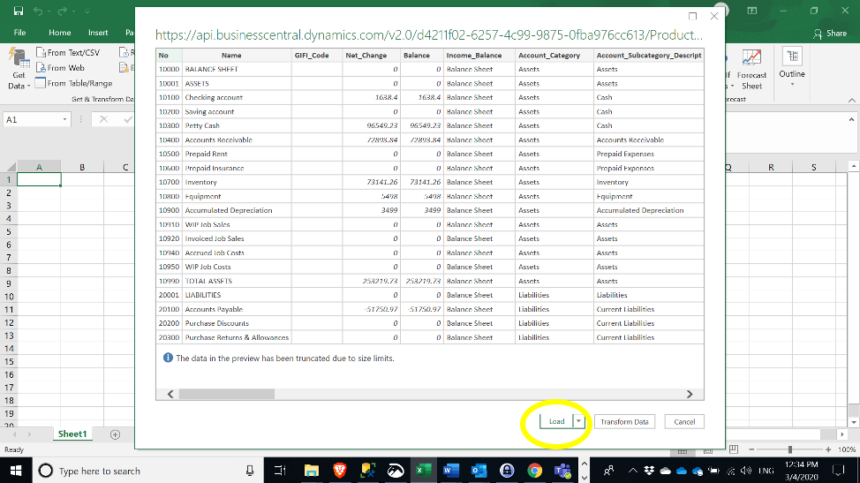Open Word from the taskbar

(451, 470)
